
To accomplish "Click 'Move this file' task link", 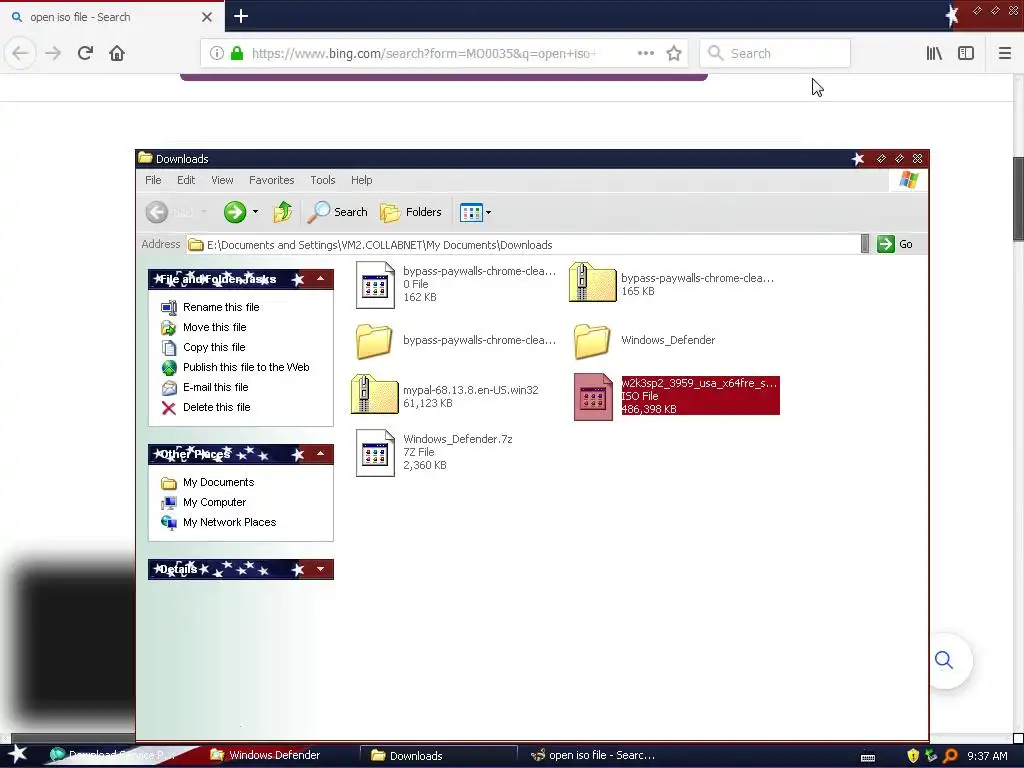I will click(x=214, y=327).
